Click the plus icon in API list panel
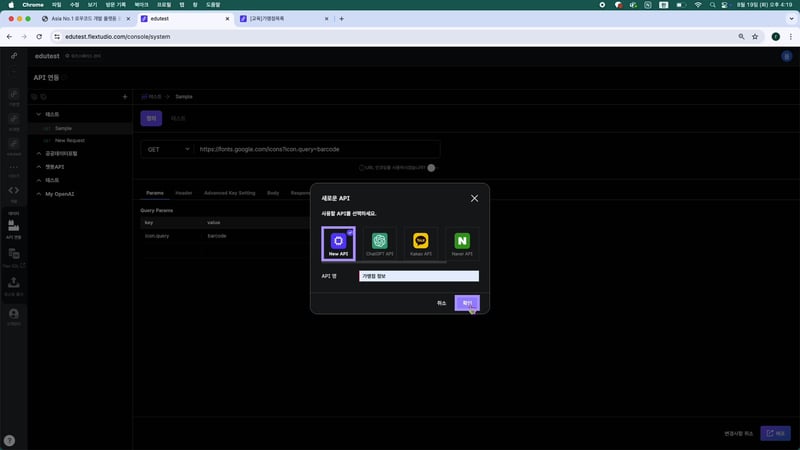Viewport: 800px width, 450px height. pos(124,97)
